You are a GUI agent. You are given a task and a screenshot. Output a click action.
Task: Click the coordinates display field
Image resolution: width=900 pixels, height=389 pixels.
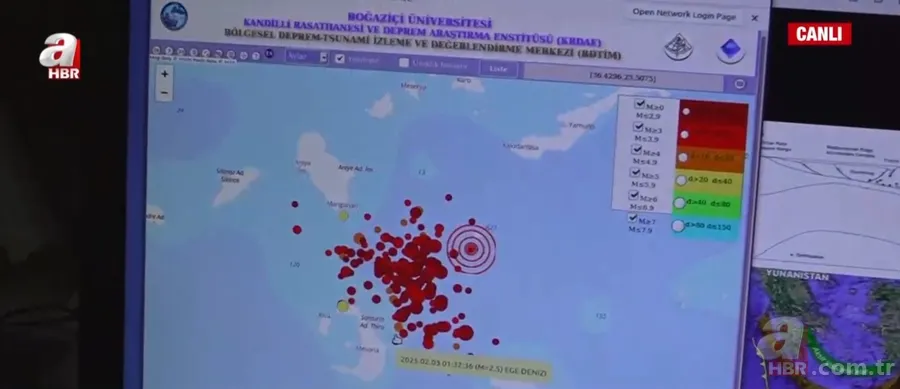[623, 77]
